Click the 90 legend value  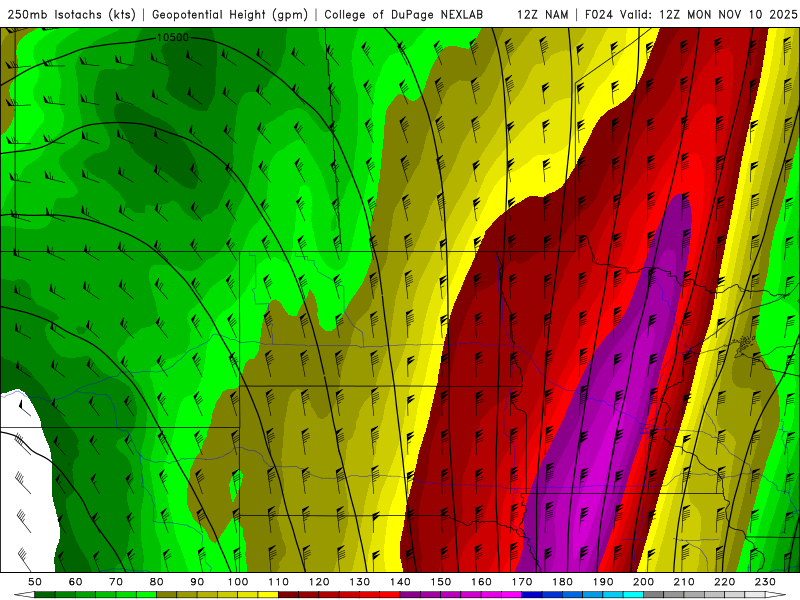coord(197,582)
